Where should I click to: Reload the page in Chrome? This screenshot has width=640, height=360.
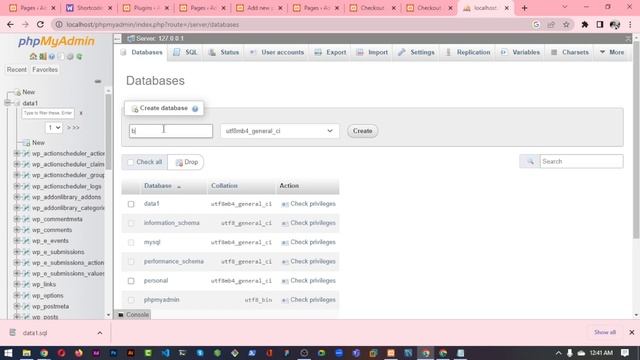[40, 24]
